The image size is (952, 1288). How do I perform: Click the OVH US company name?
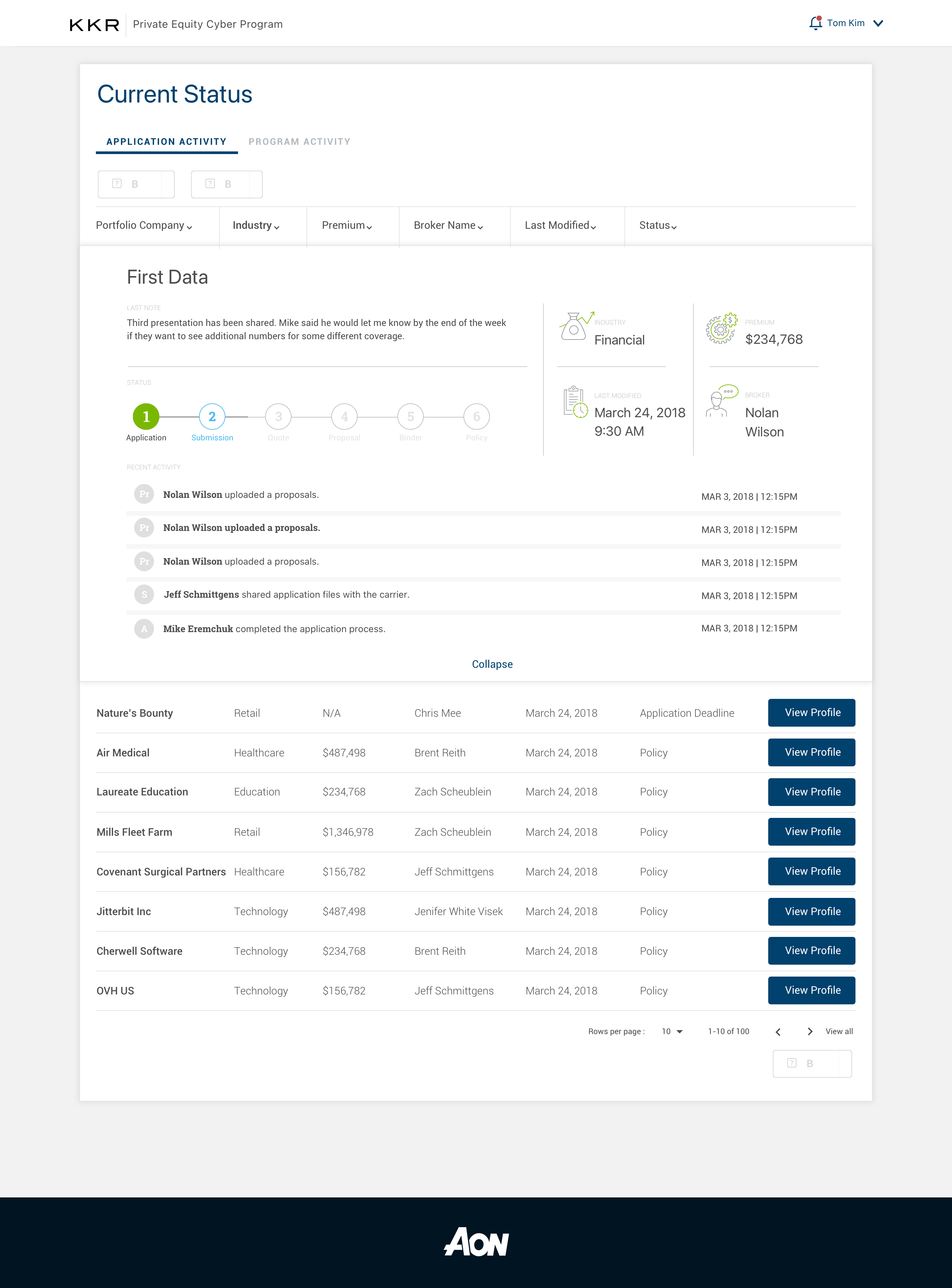tap(115, 991)
